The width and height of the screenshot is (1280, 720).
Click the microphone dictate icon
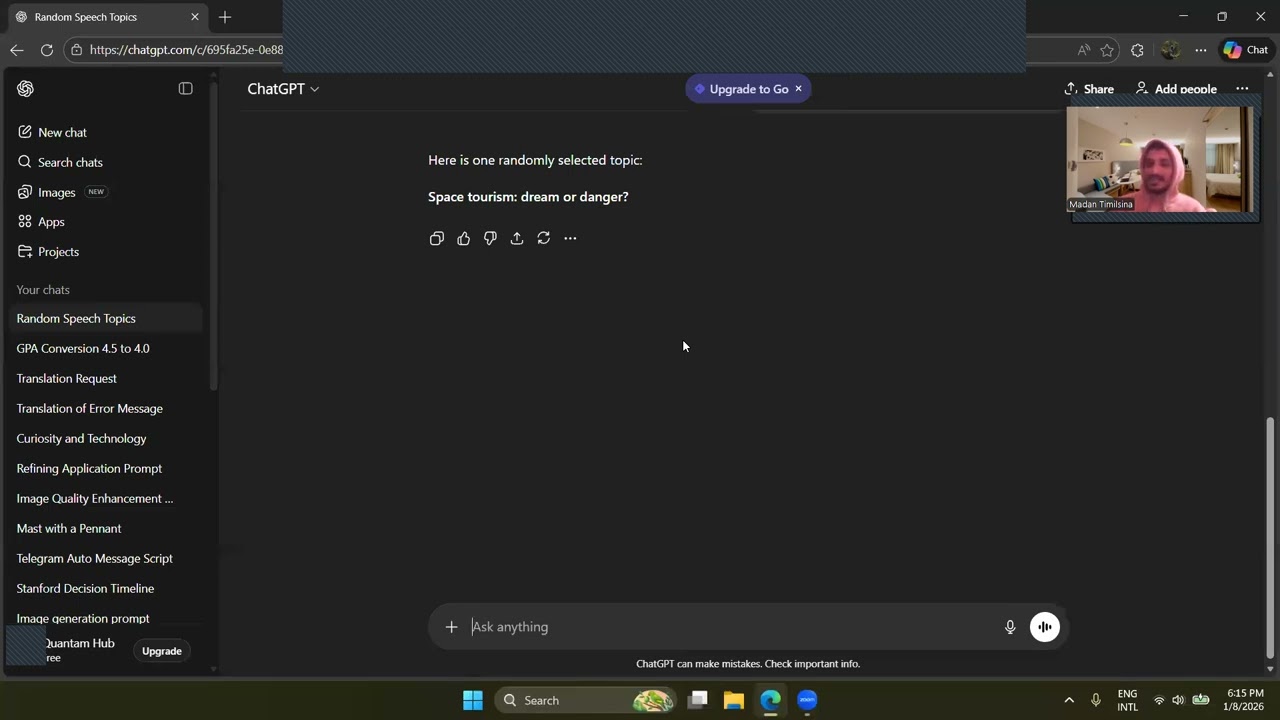[1010, 627]
